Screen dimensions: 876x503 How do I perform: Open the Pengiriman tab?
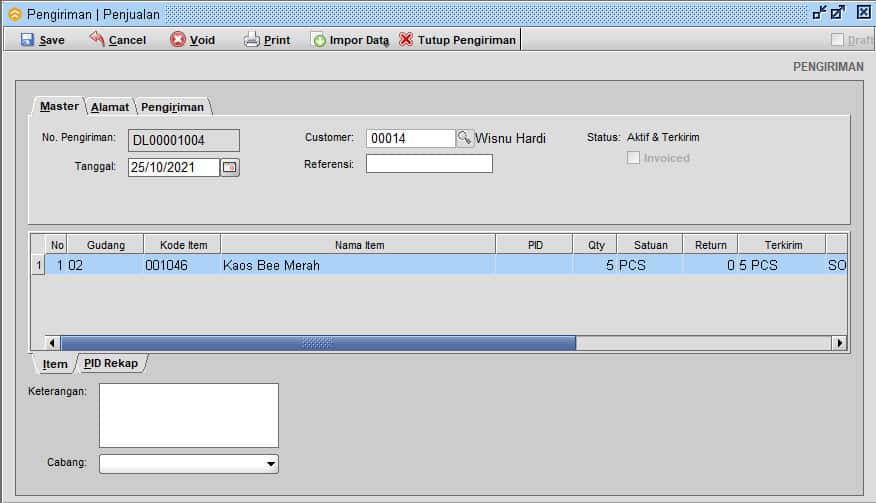[172, 107]
